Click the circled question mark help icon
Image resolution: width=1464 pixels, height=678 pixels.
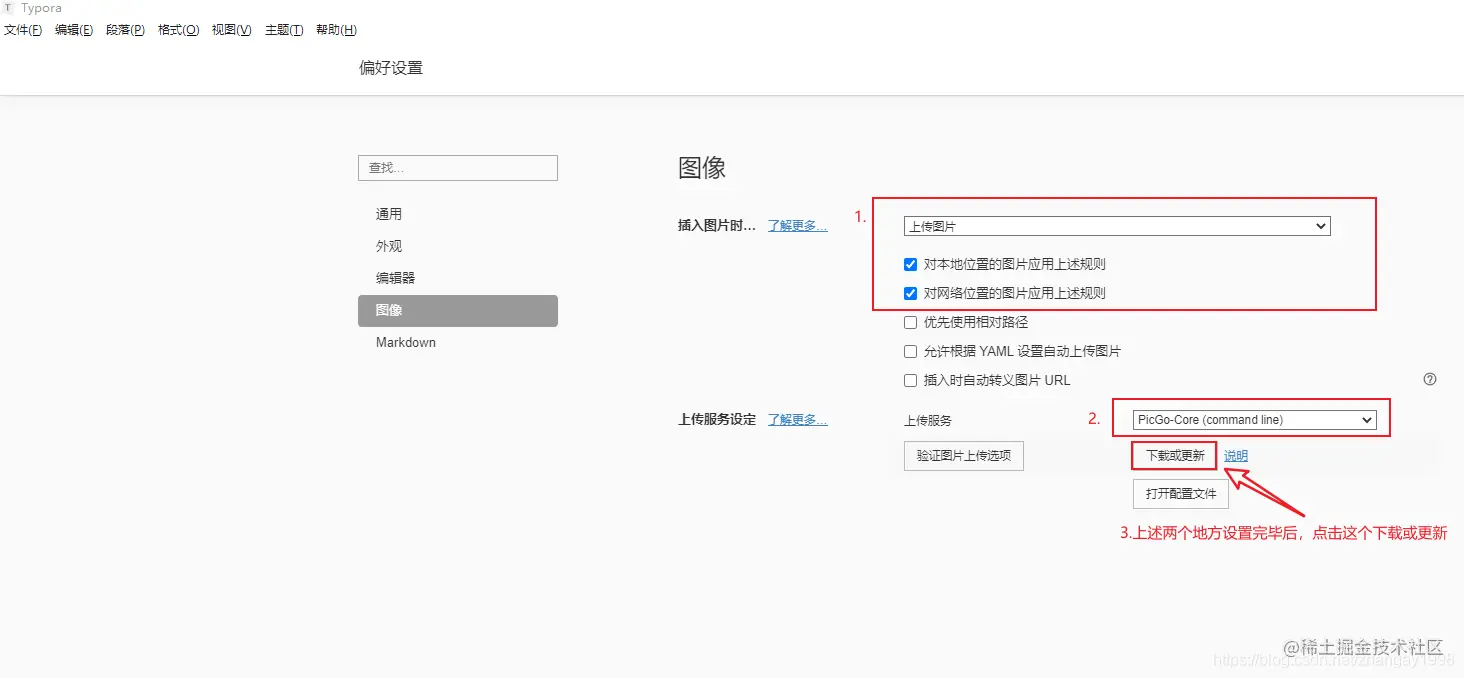click(1429, 379)
